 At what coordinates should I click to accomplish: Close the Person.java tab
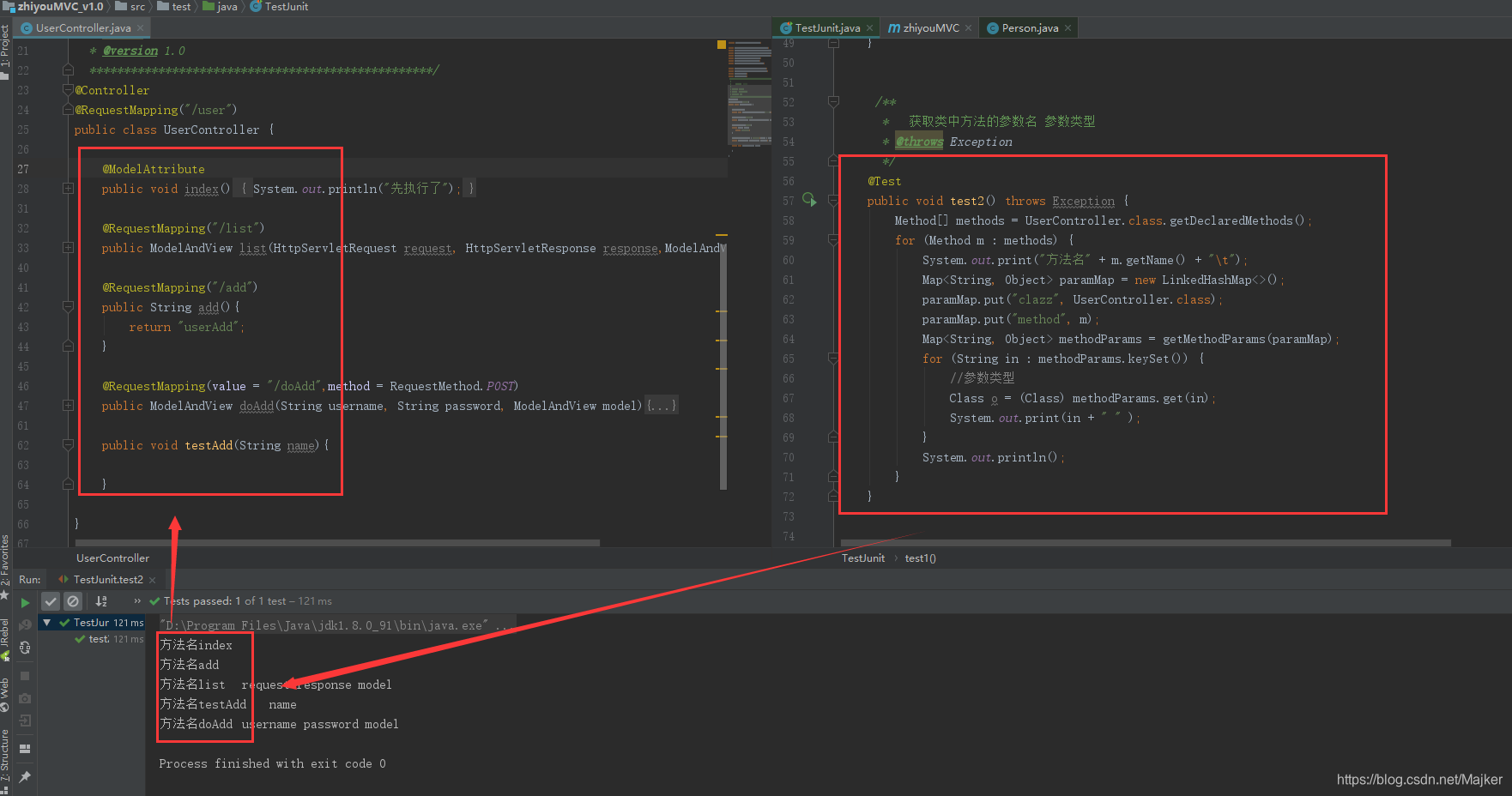pyautogui.click(x=1067, y=28)
